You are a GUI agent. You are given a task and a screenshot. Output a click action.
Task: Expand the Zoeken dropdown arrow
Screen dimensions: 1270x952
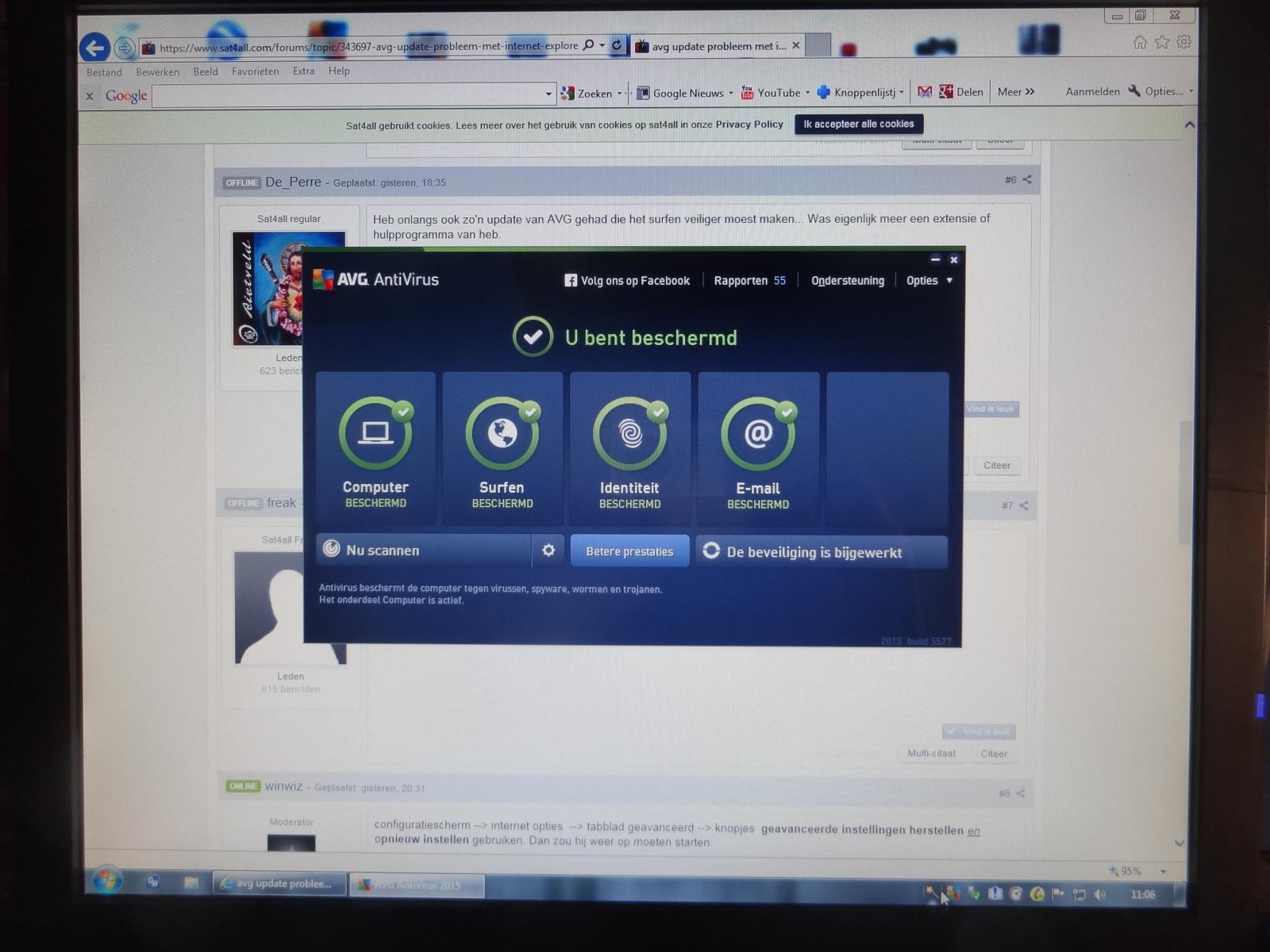click(x=620, y=94)
